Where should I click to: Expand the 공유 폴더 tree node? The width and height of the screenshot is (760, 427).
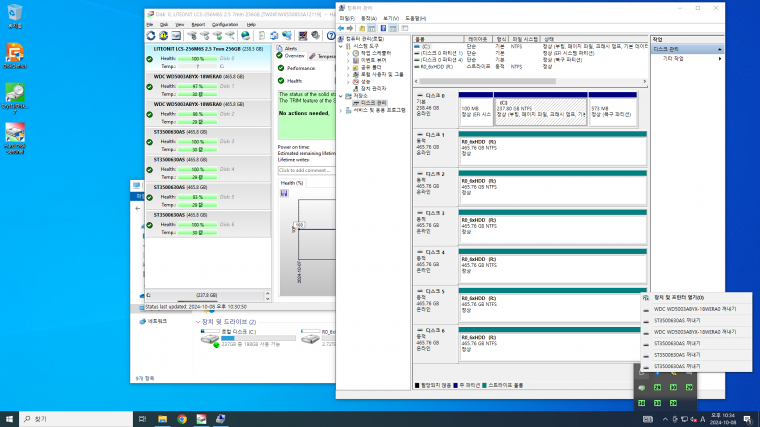[x=348, y=68]
